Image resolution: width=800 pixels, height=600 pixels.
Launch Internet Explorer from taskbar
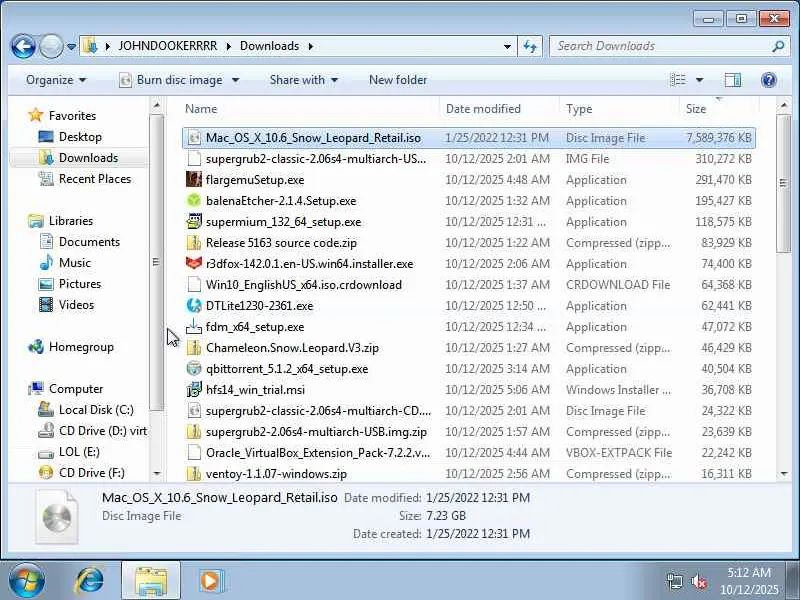tap(90, 581)
